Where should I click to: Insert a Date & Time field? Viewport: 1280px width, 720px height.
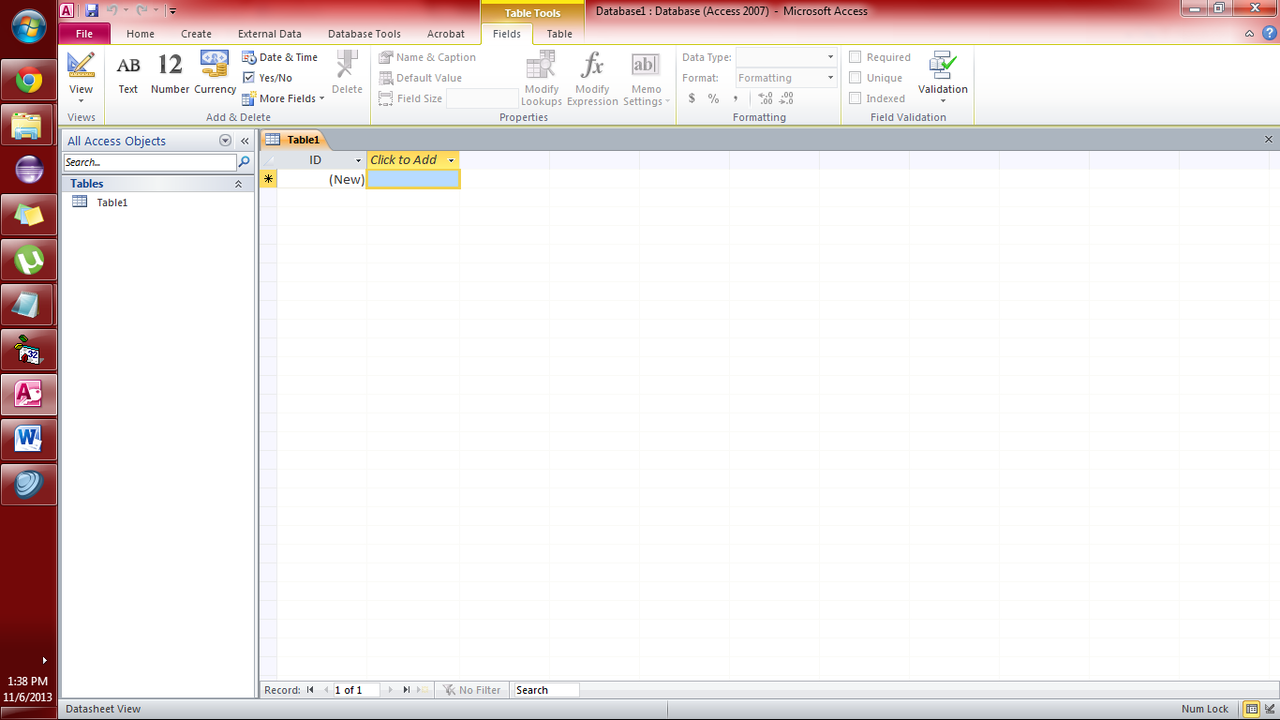click(x=280, y=57)
